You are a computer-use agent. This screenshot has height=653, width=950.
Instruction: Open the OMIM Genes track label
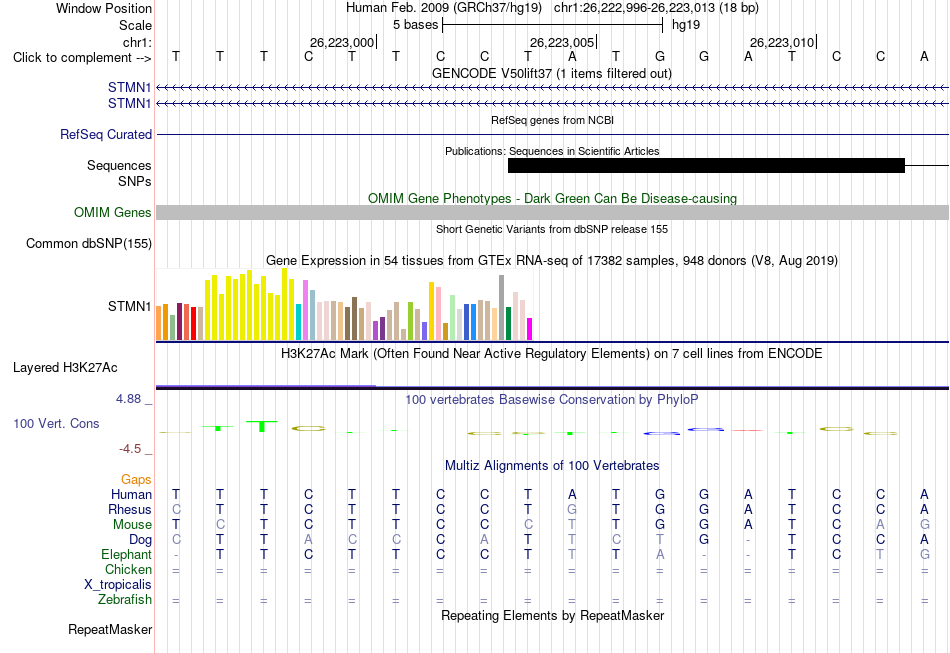tap(112, 213)
